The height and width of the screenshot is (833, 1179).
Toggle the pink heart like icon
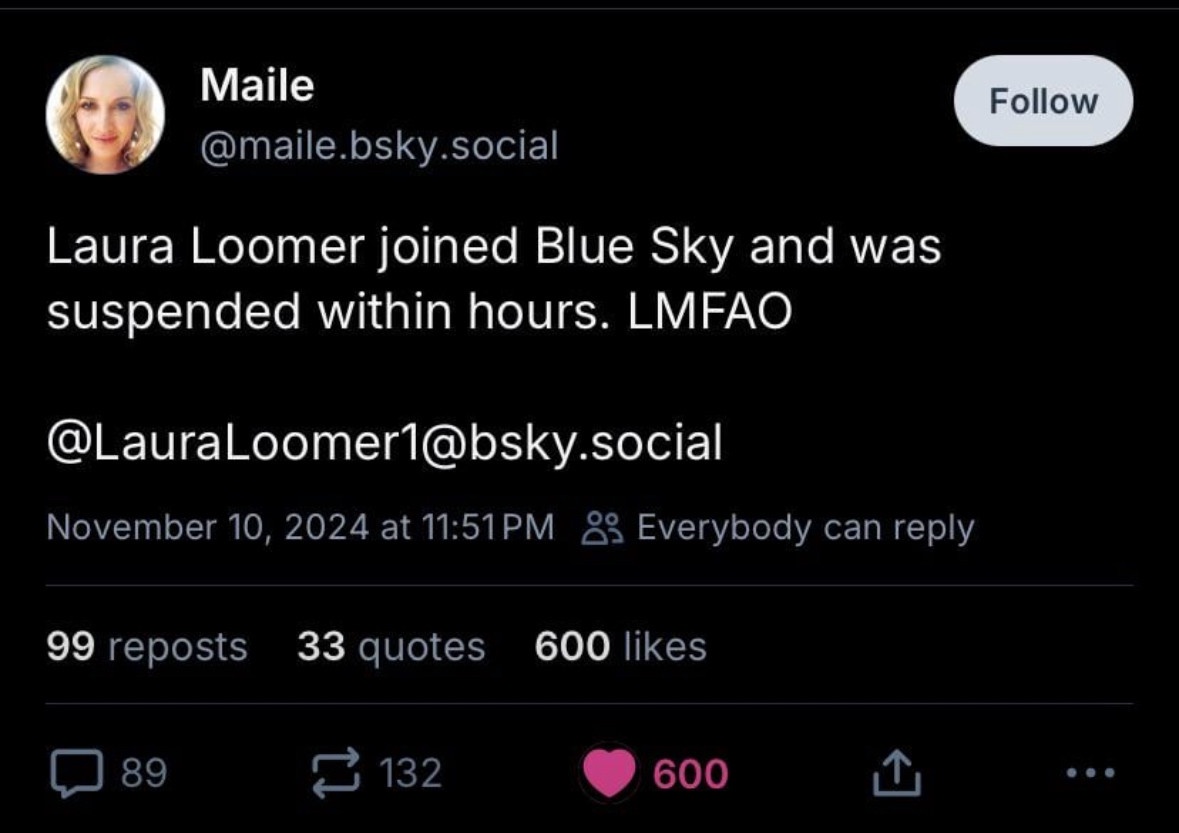[610, 773]
